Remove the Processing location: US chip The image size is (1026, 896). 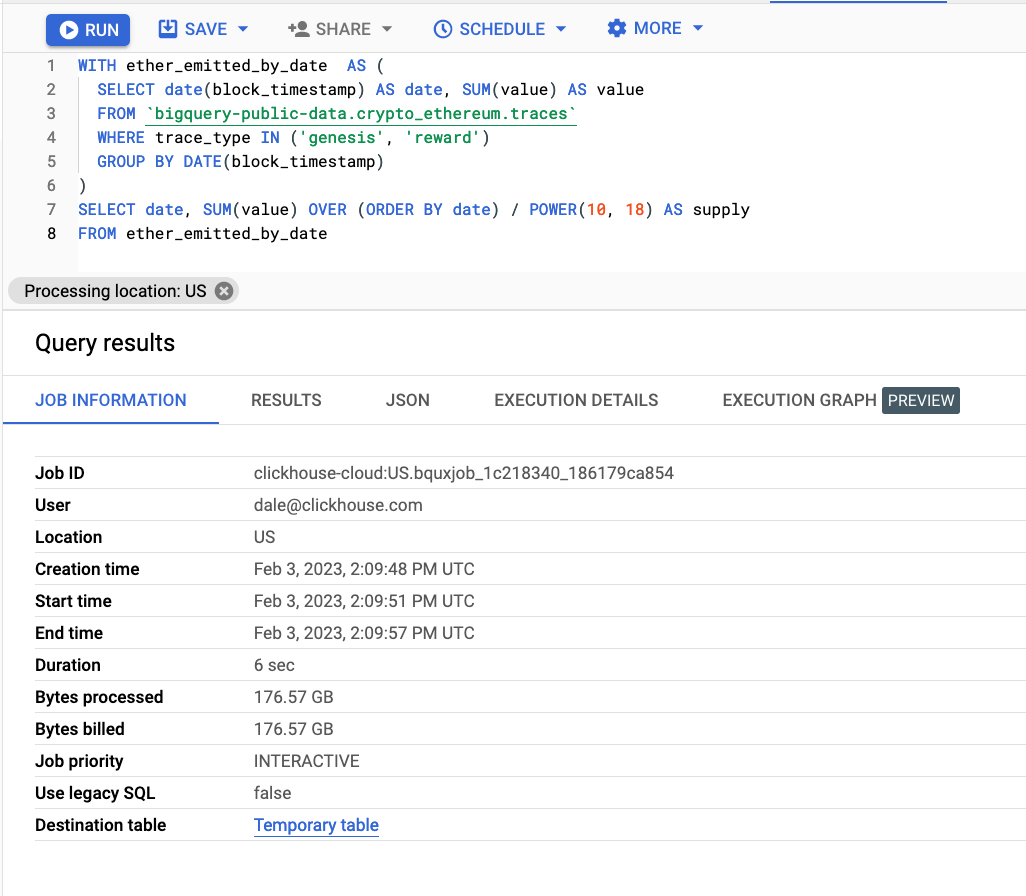point(224,291)
